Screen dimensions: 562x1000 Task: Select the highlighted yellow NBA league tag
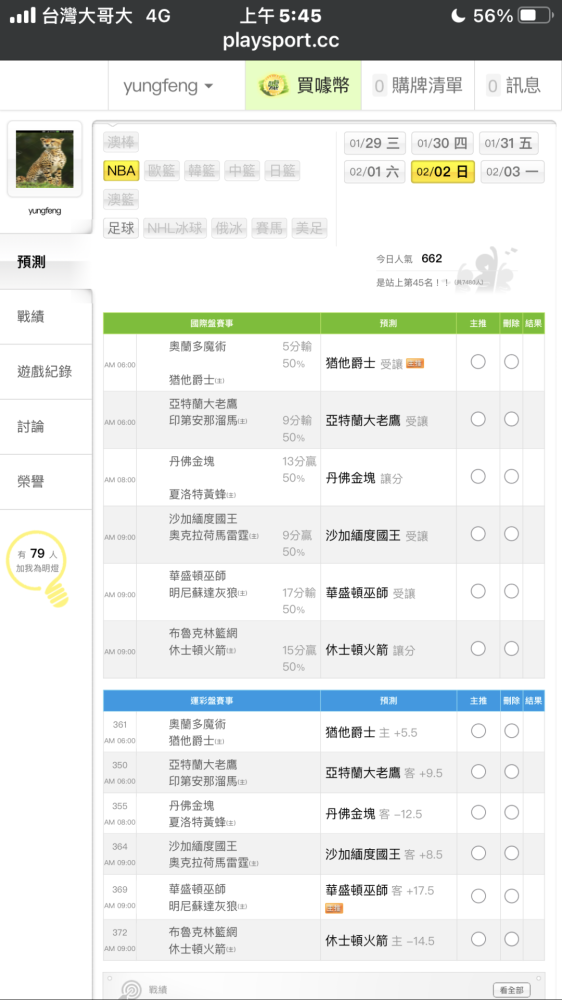(121, 170)
